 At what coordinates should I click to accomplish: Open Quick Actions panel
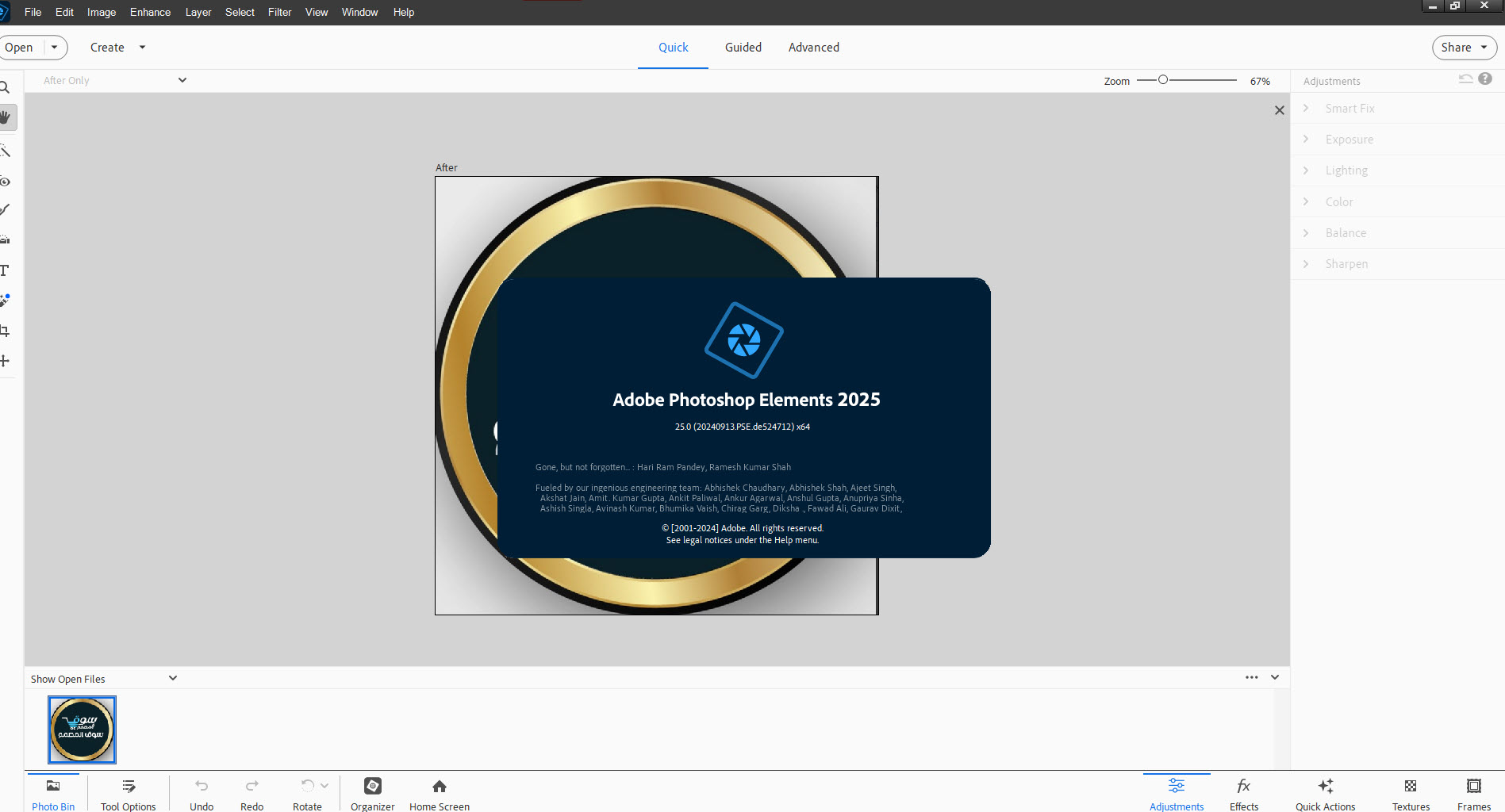(1326, 793)
